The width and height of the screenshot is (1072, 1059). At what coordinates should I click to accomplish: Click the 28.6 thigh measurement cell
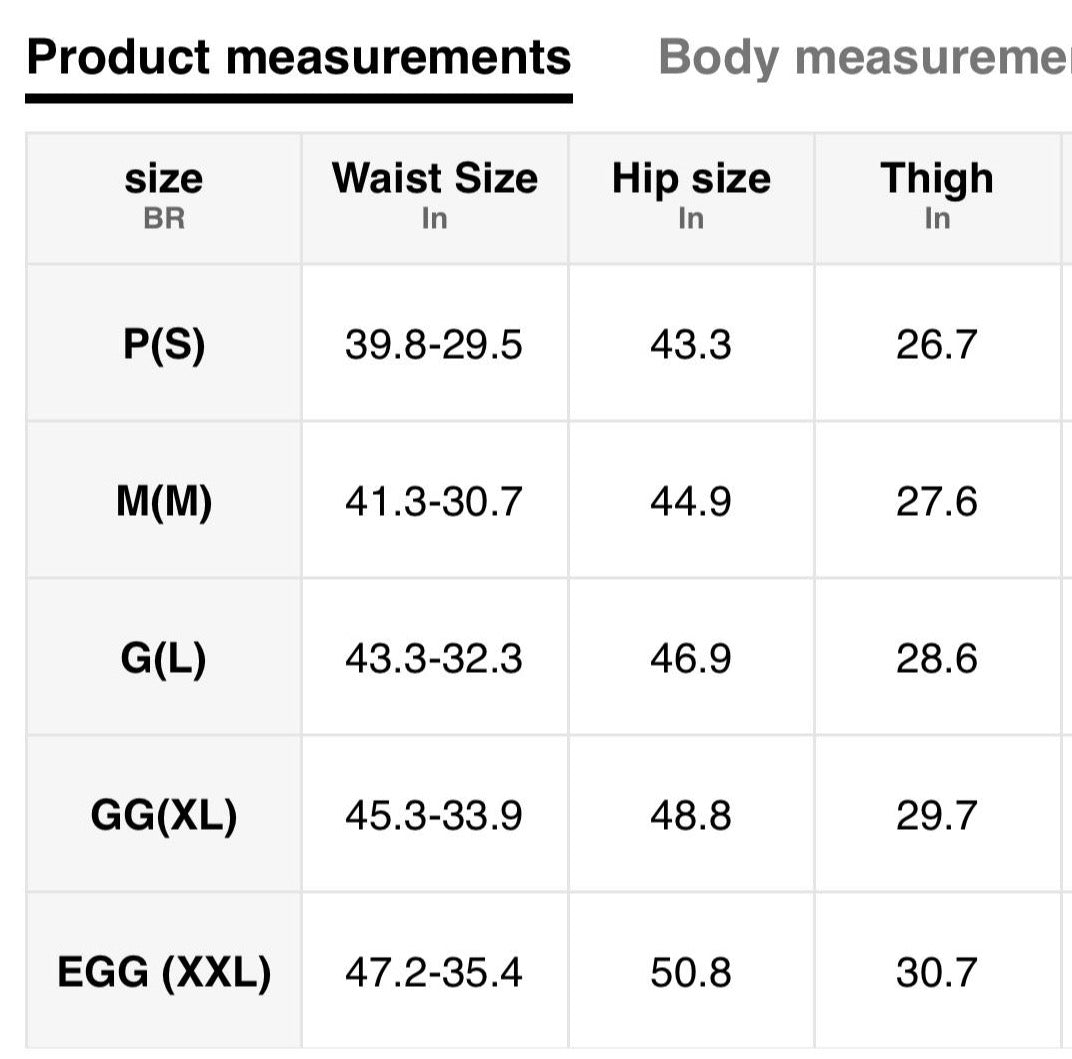click(x=937, y=658)
